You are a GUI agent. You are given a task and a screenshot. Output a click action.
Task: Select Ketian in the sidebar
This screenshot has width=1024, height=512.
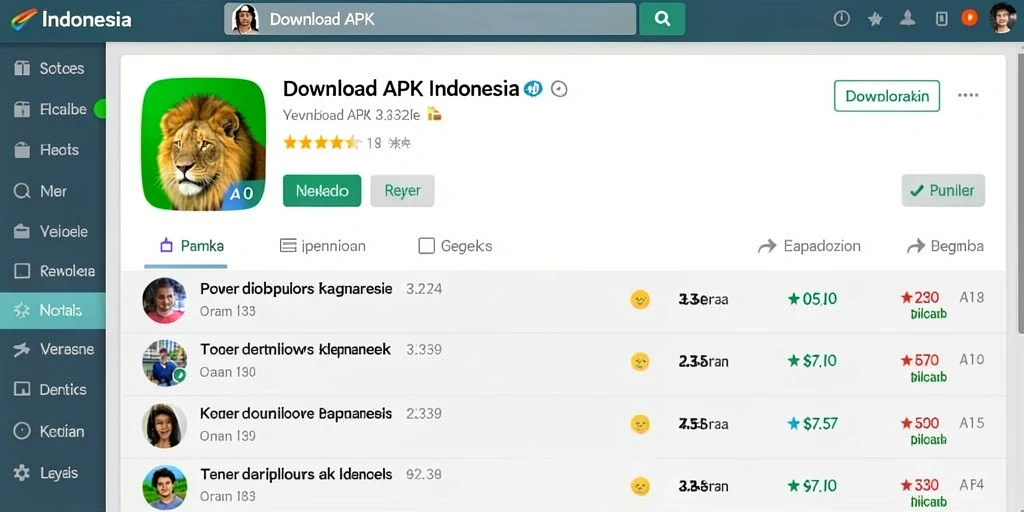[52, 431]
